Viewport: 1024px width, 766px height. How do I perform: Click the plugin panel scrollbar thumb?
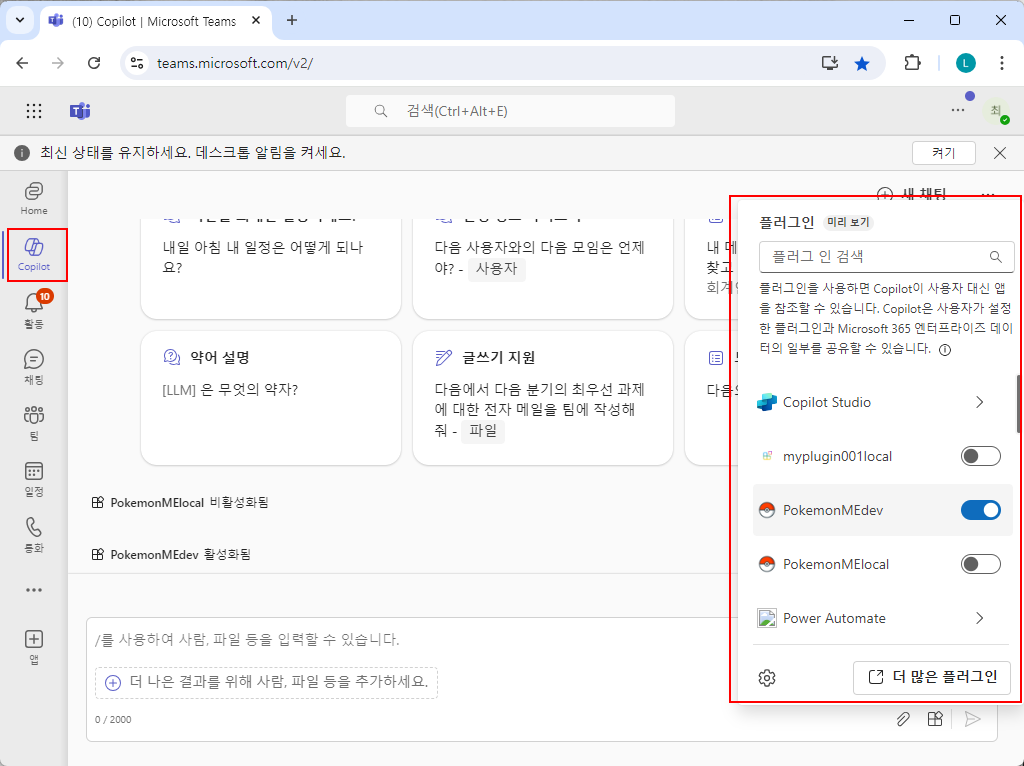tap(1019, 404)
